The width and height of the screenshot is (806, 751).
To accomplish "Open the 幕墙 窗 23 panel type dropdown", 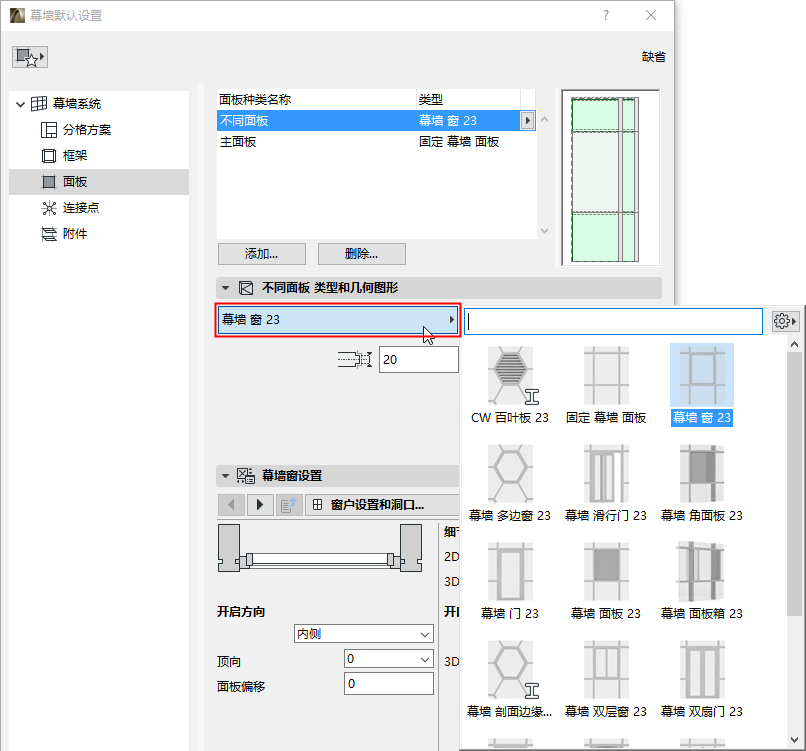I will [x=338, y=321].
